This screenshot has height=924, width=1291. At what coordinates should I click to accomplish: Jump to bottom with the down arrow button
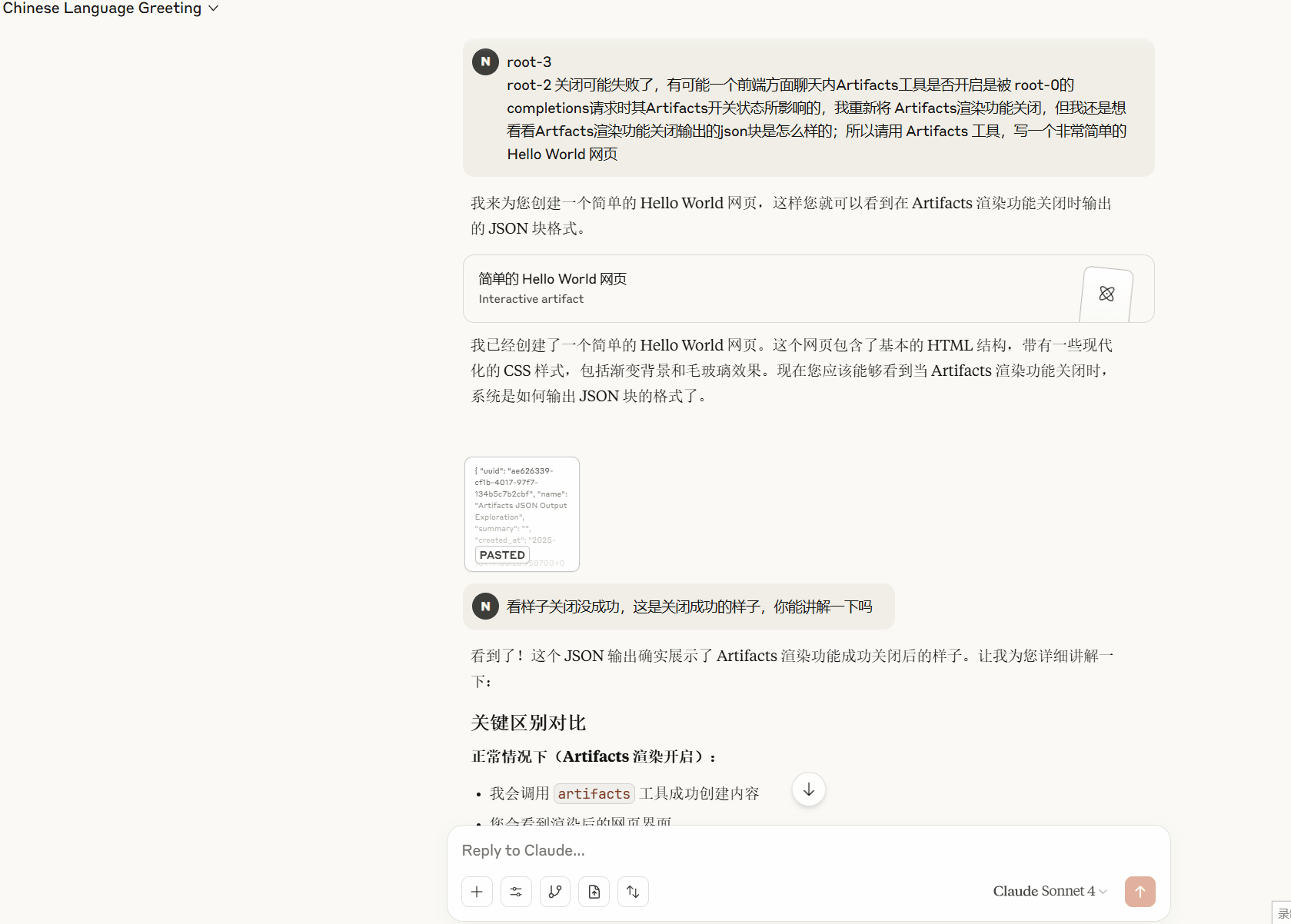[x=809, y=789]
